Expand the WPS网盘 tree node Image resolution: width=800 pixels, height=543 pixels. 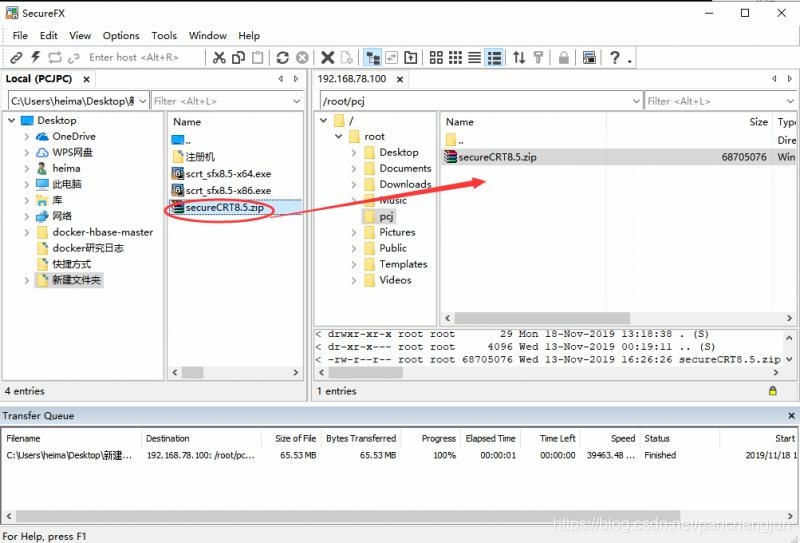coord(27,153)
